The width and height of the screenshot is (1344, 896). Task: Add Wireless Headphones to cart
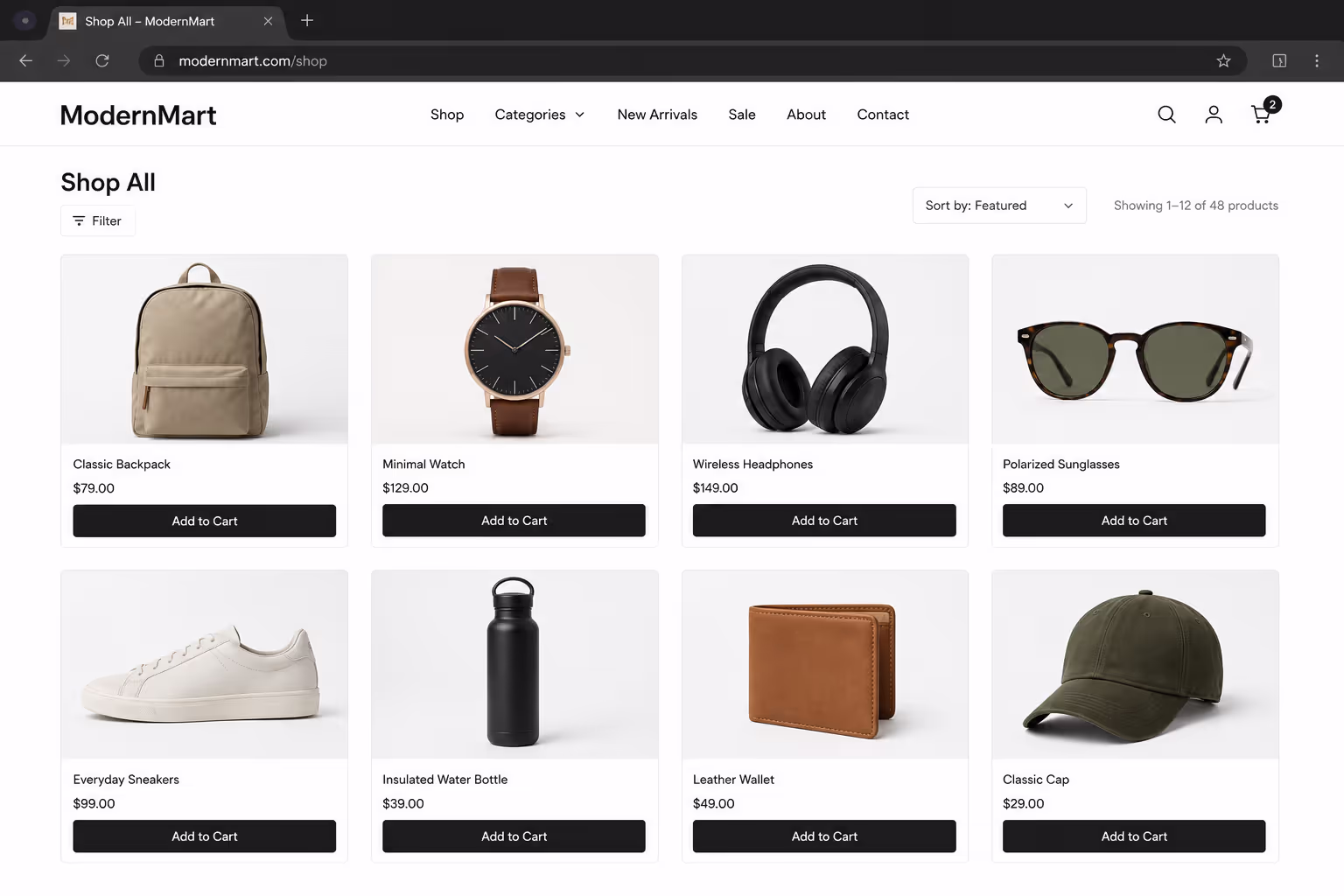pos(824,521)
